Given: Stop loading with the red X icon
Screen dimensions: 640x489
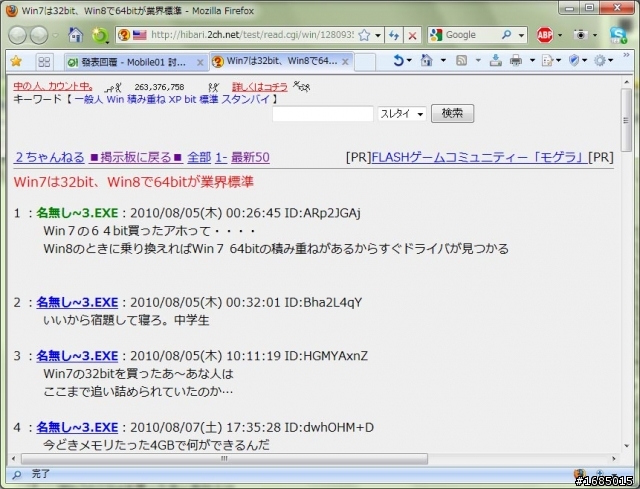Looking at the screenshot, I should [412, 36].
